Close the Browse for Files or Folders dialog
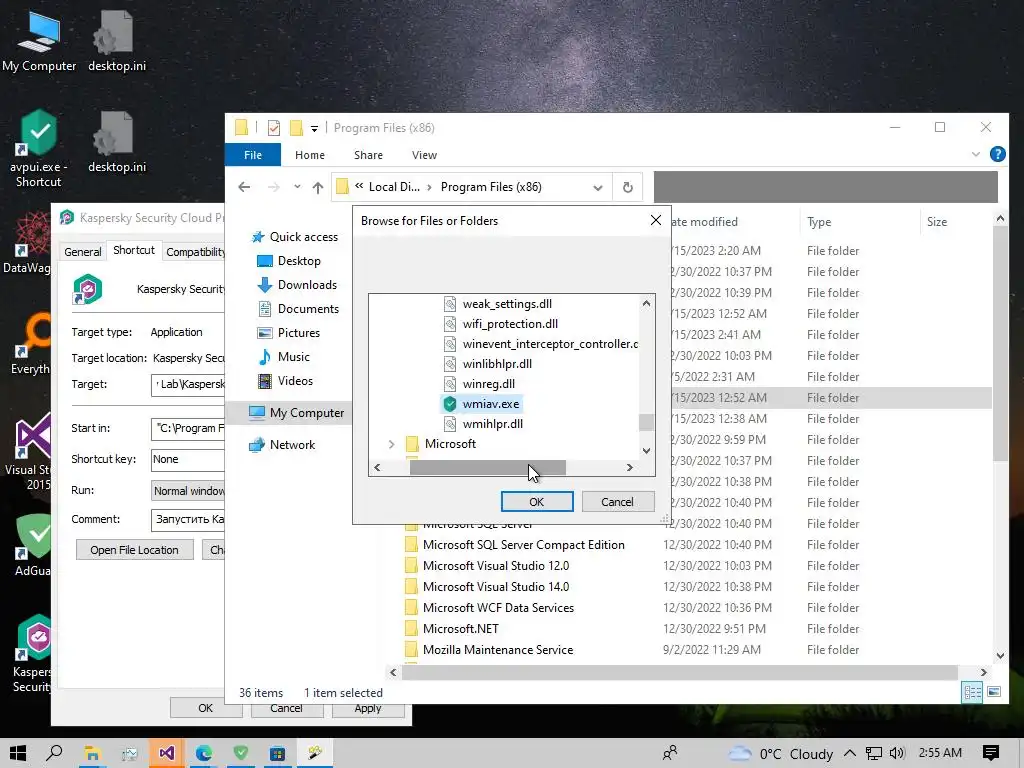 pyautogui.click(x=656, y=220)
